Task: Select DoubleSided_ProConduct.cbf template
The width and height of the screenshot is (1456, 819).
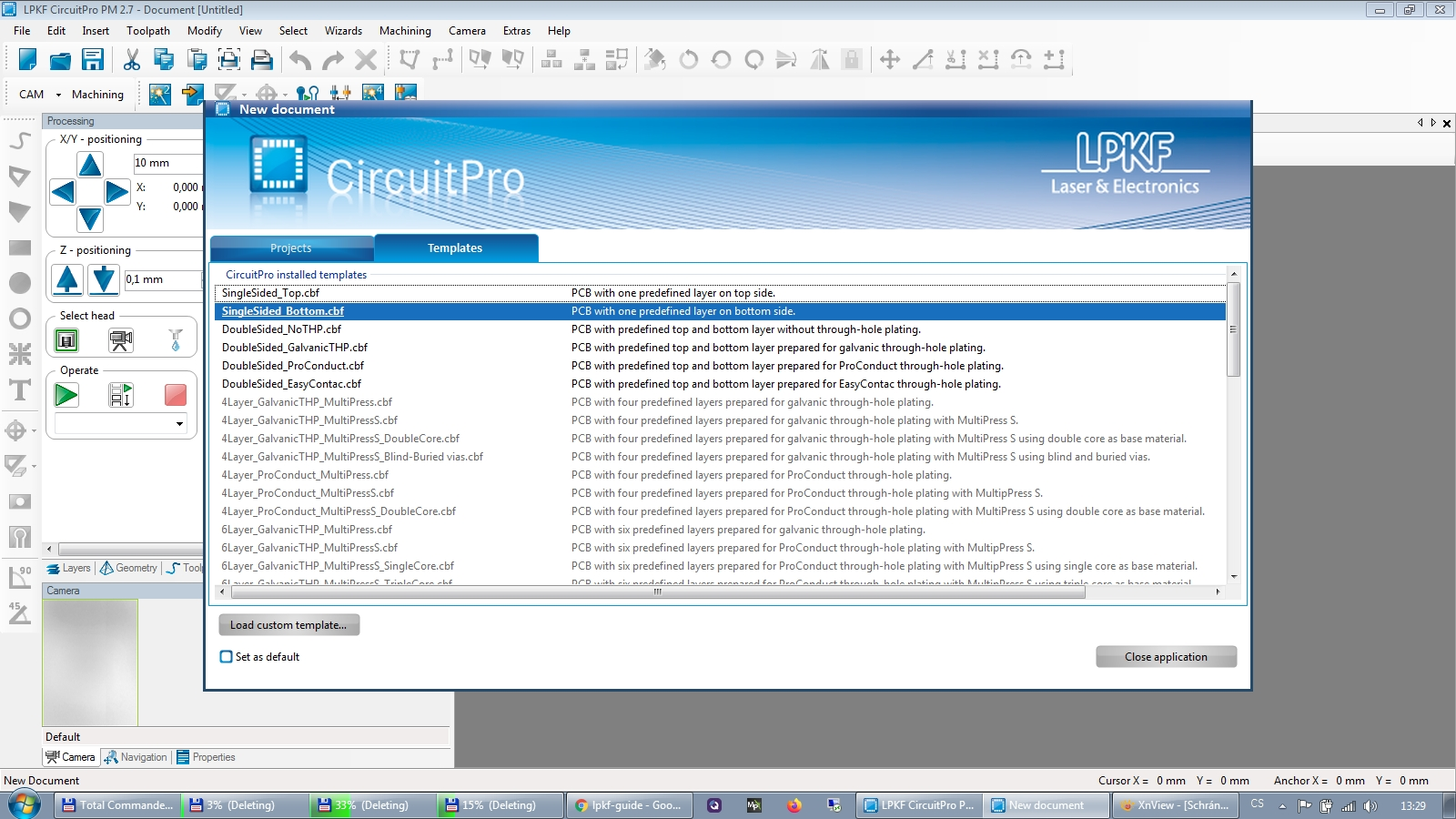Action: (720, 366)
